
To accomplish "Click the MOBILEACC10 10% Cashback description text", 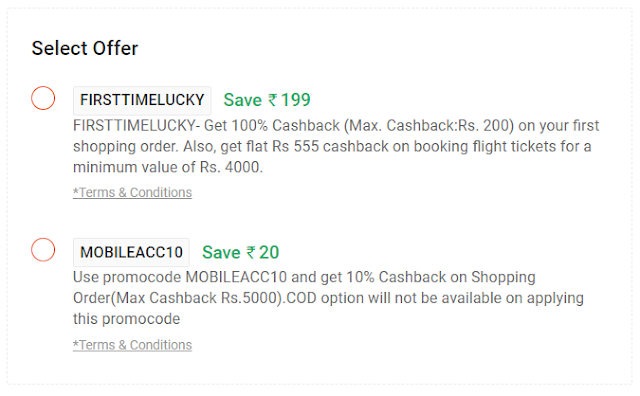I will (x=328, y=298).
